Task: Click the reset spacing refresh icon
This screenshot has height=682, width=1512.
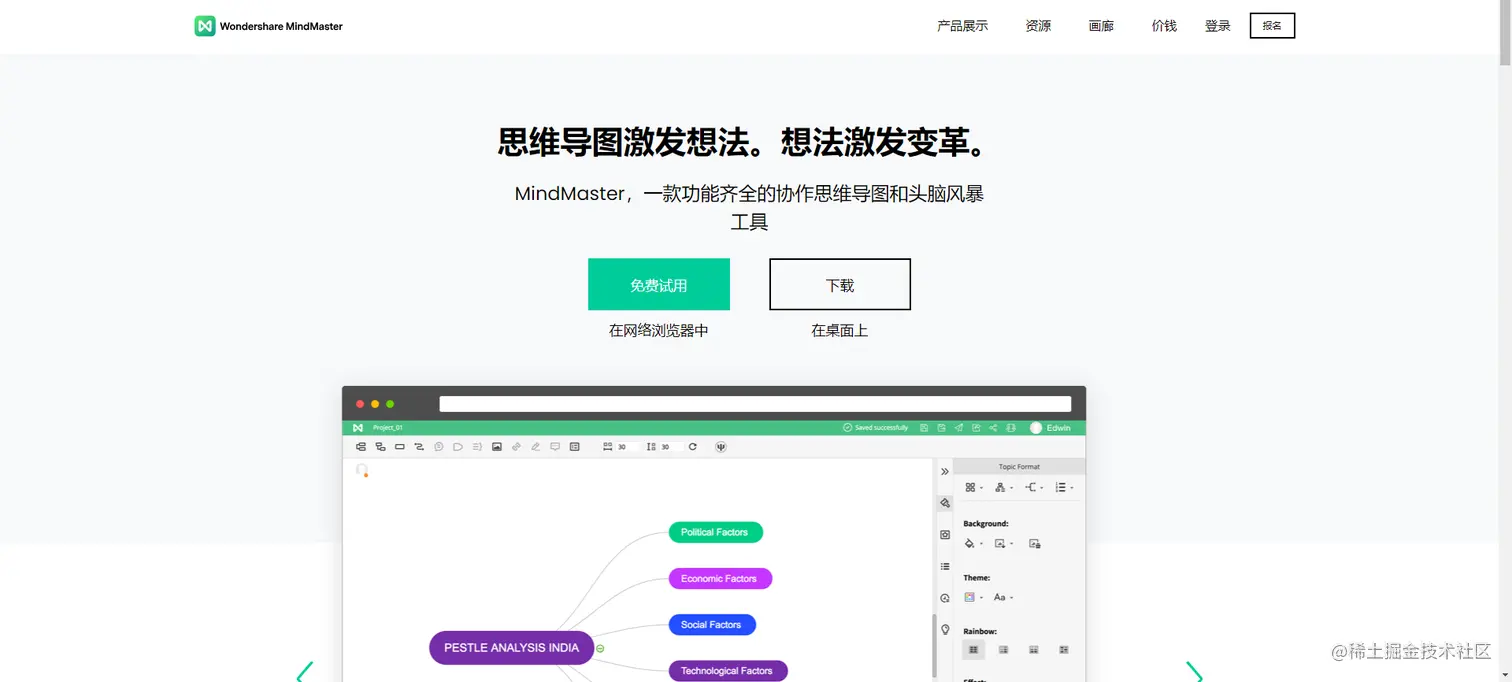Action: coord(692,447)
